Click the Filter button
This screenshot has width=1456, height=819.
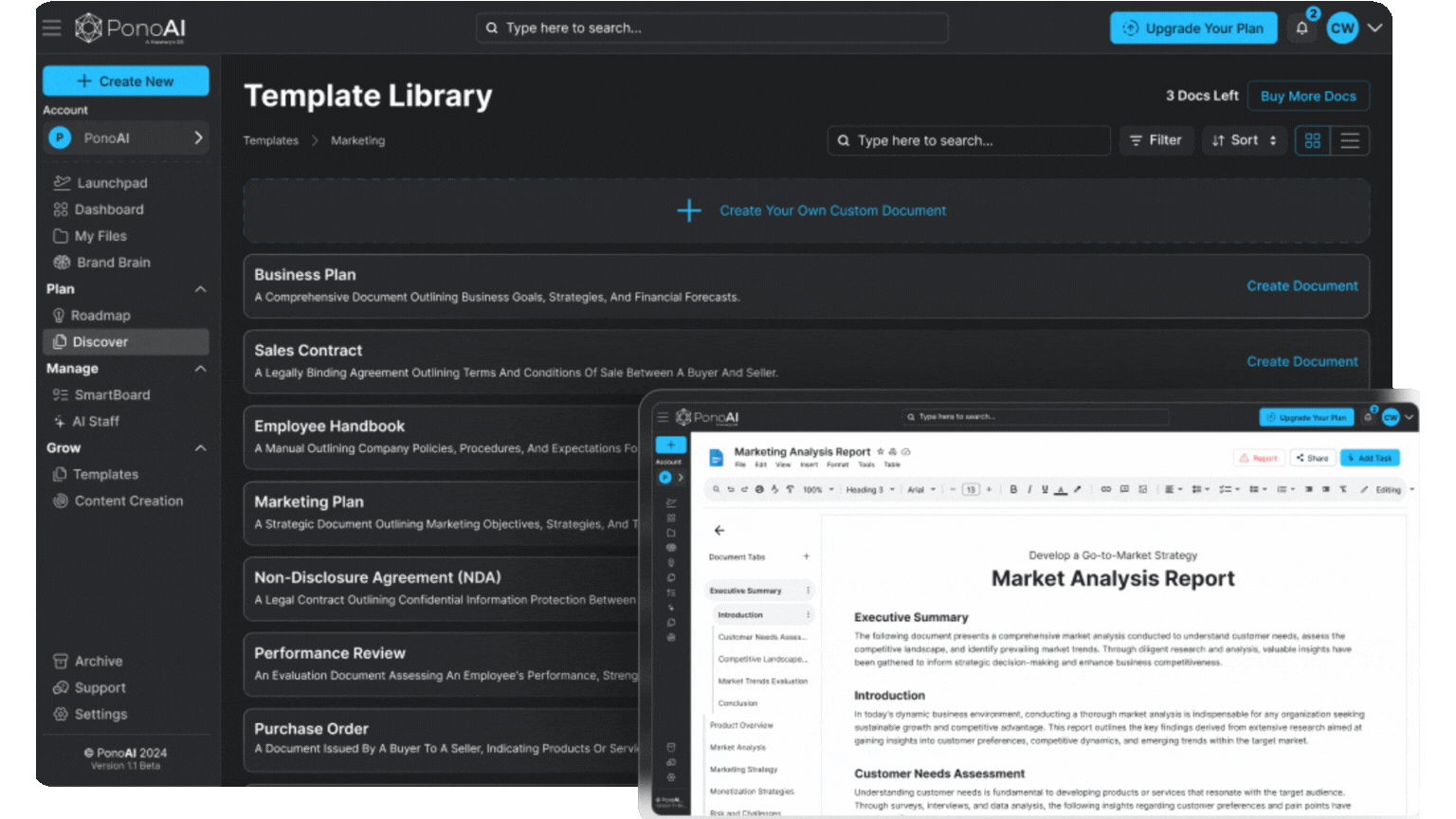[x=1156, y=140]
